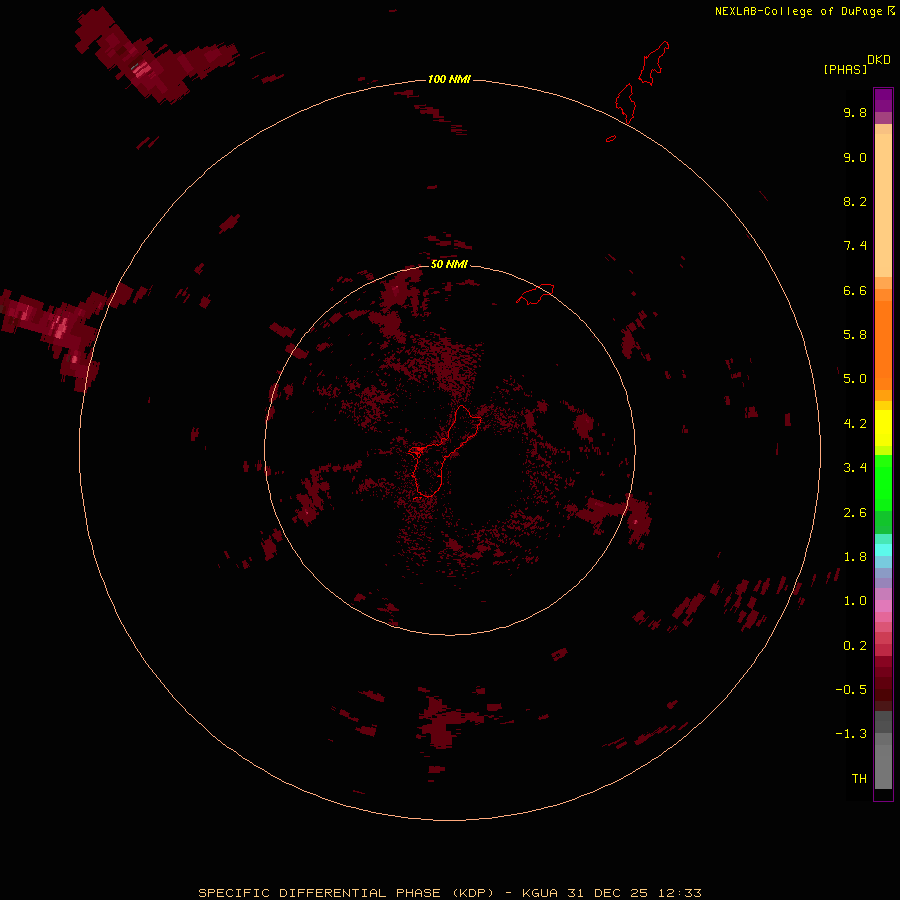Screen dimensions: 900x900
Task: Click the 2.6 value on color scale
Action: (x=855, y=512)
